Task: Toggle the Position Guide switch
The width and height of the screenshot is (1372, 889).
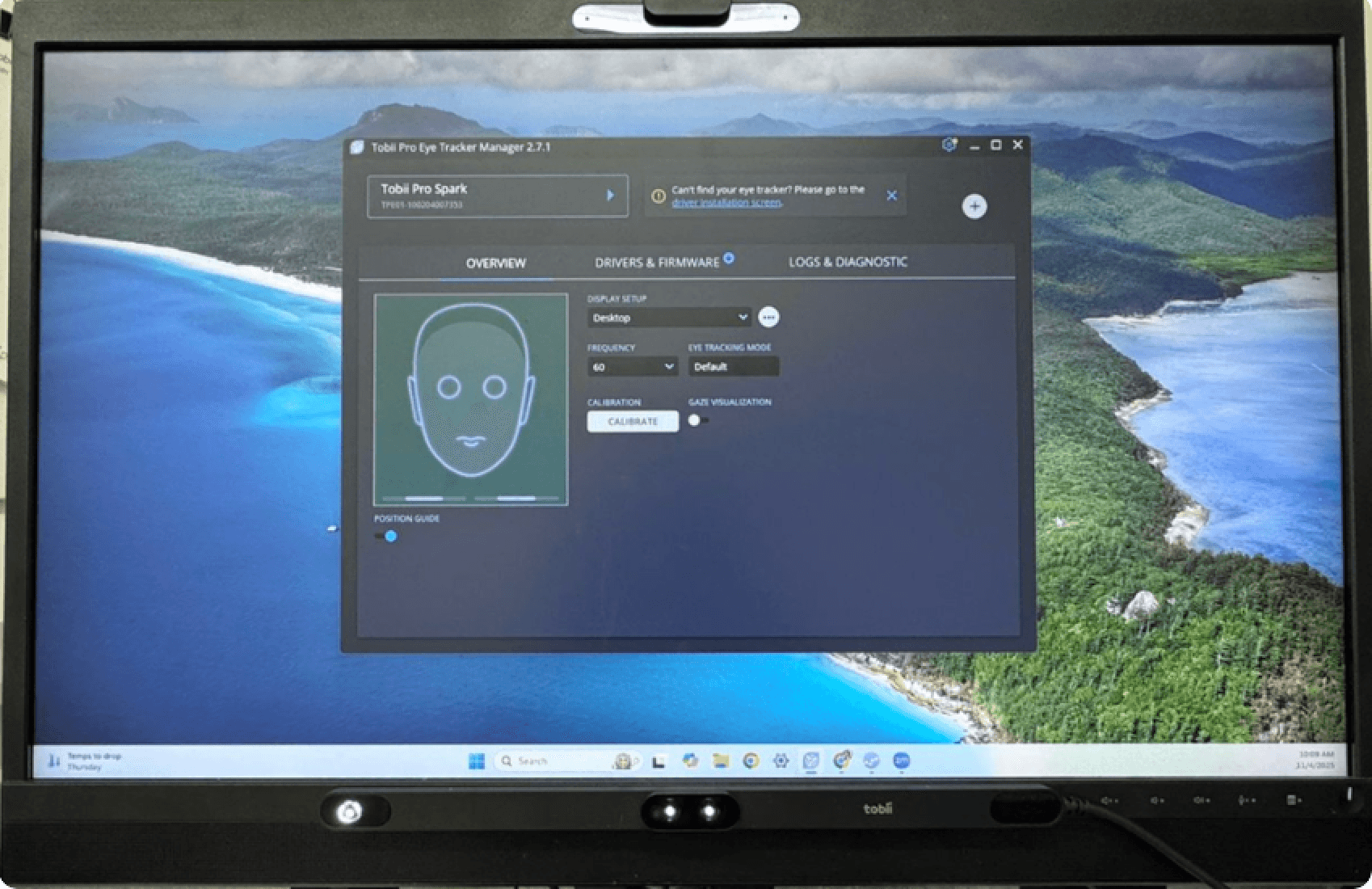Action: point(385,536)
